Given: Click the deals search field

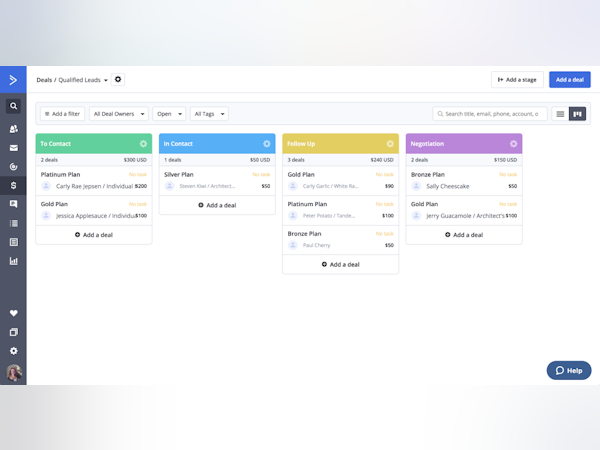Looking at the screenshot, I should (x=490, y=114).
